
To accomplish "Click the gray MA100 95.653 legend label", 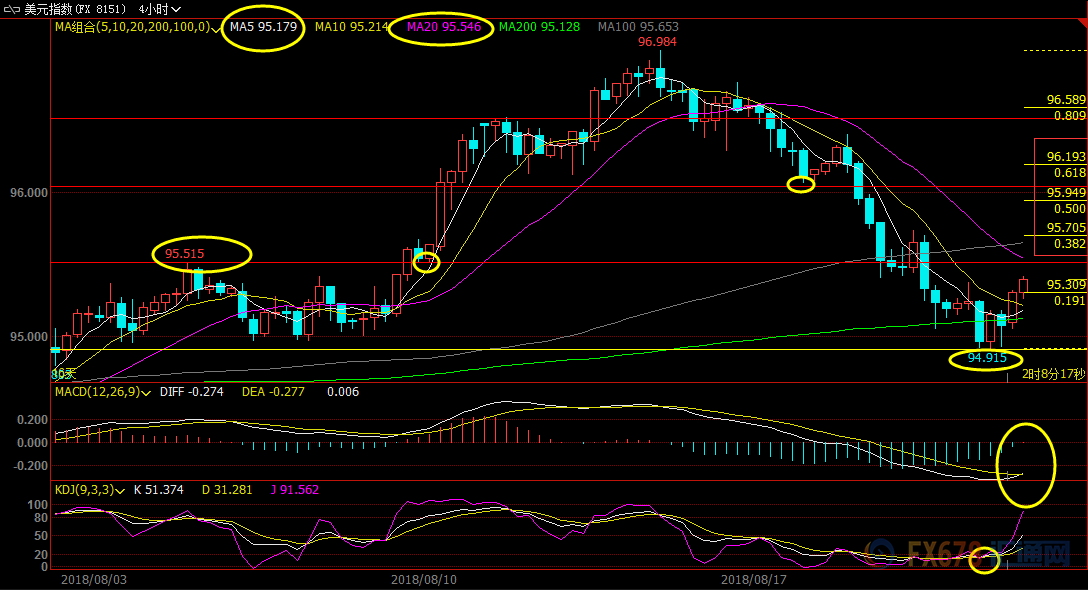I will tap(638, 27).
